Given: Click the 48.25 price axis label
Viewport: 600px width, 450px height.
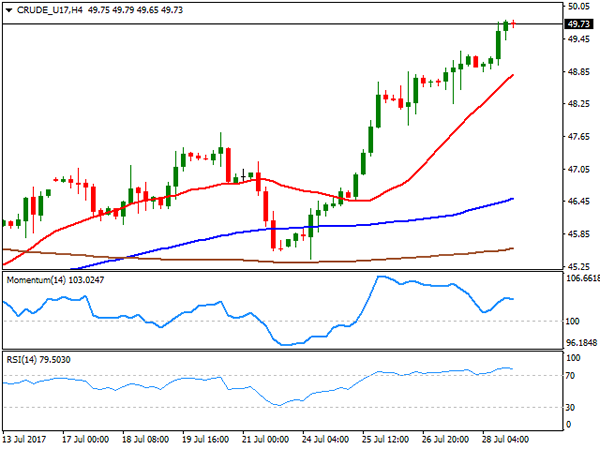Looking at the screenshot, I should [x=579, y=104].
